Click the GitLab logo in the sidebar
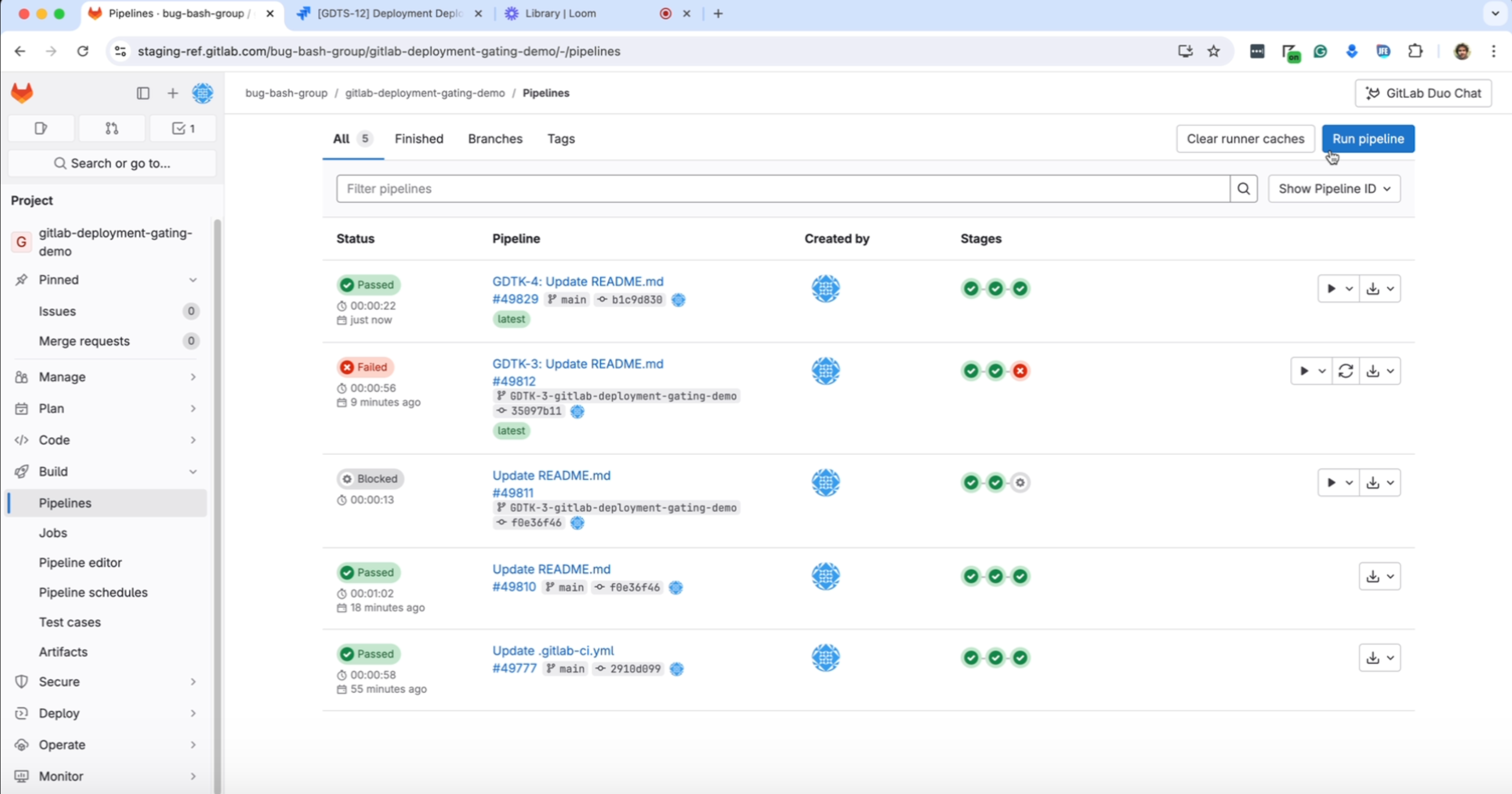The width and height of the screenshot is (1512, 794). 21,93
